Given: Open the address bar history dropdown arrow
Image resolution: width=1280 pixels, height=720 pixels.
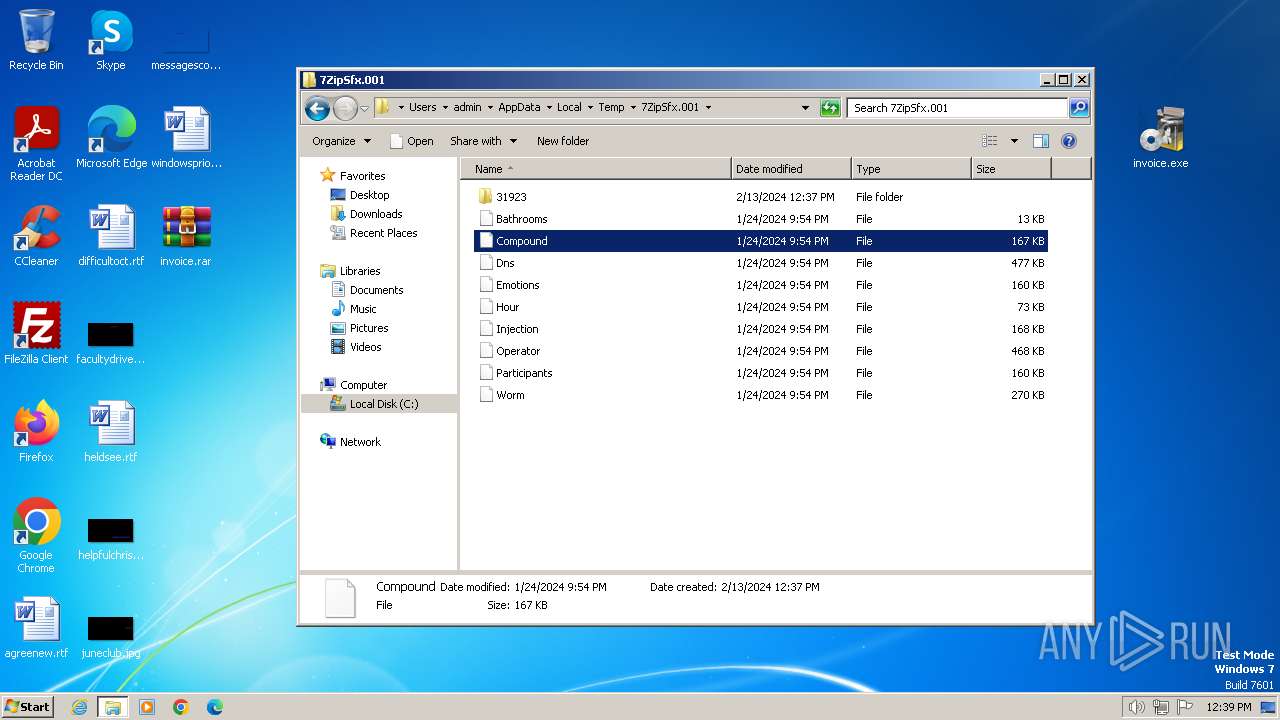Looking at the screenshot, I should [806, 108].
